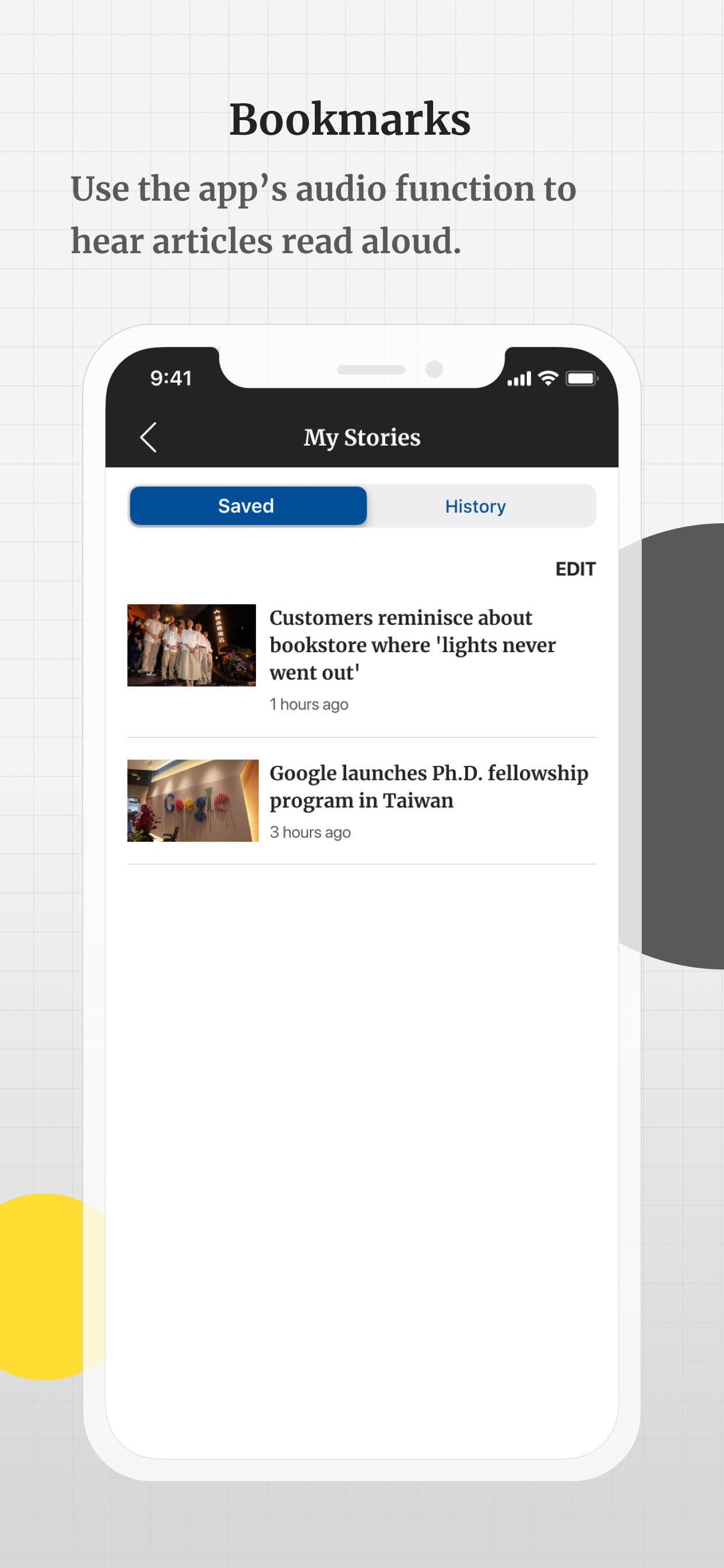Tap the Wi-Fi status icon
This screenshot has height=1568, width=724.
(x=548, y=378)
